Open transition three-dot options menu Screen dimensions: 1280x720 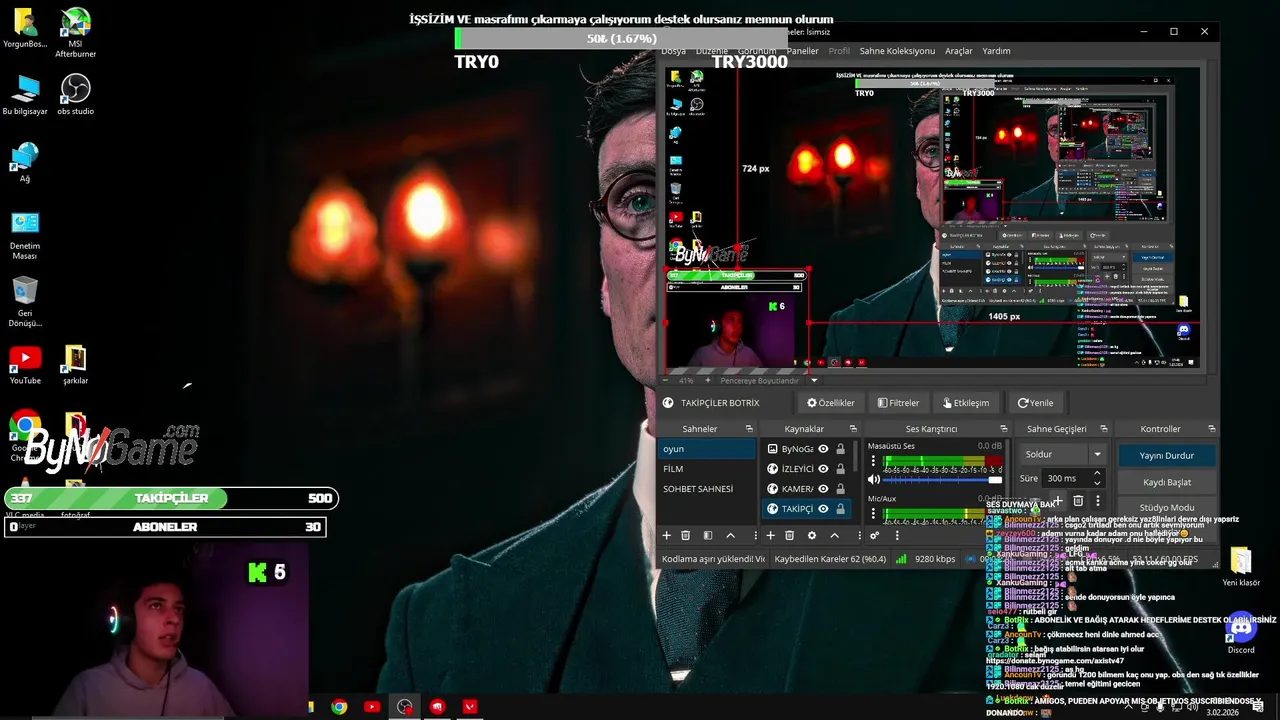point(1097,501)
